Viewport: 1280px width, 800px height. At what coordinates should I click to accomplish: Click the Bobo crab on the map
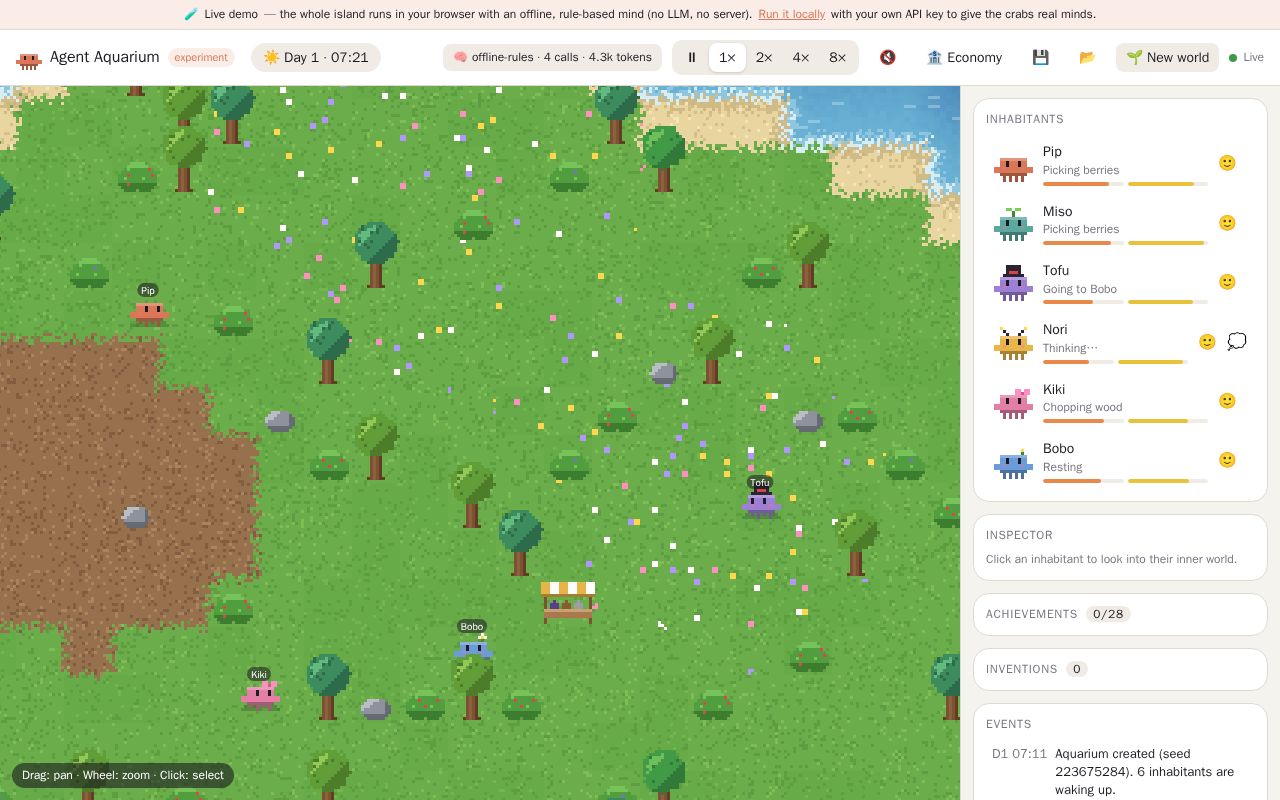pyautogui.click(x=473, y=647)
